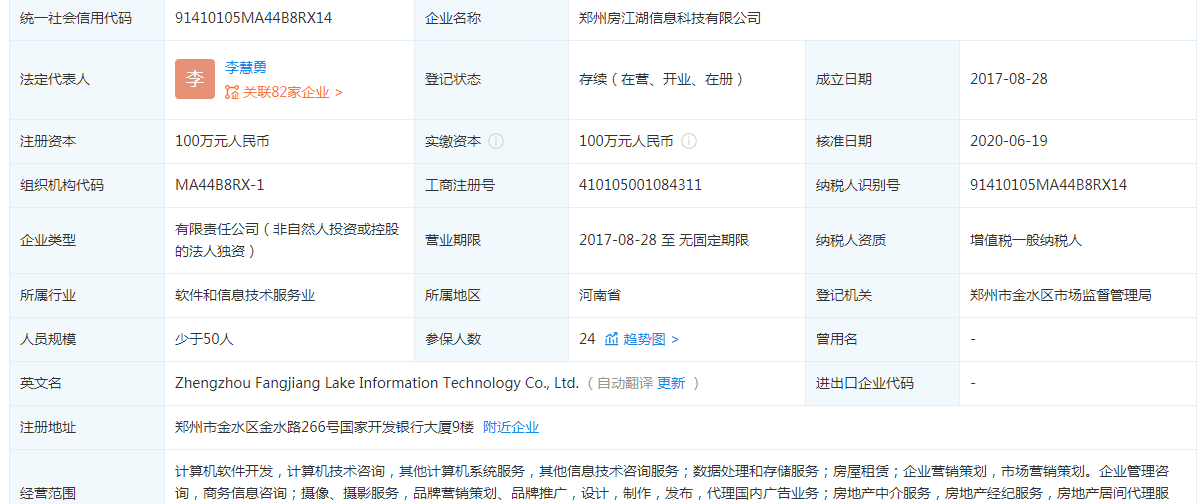Select the Zhengzhou Fangjiang Lake English name text

[376, 383]
